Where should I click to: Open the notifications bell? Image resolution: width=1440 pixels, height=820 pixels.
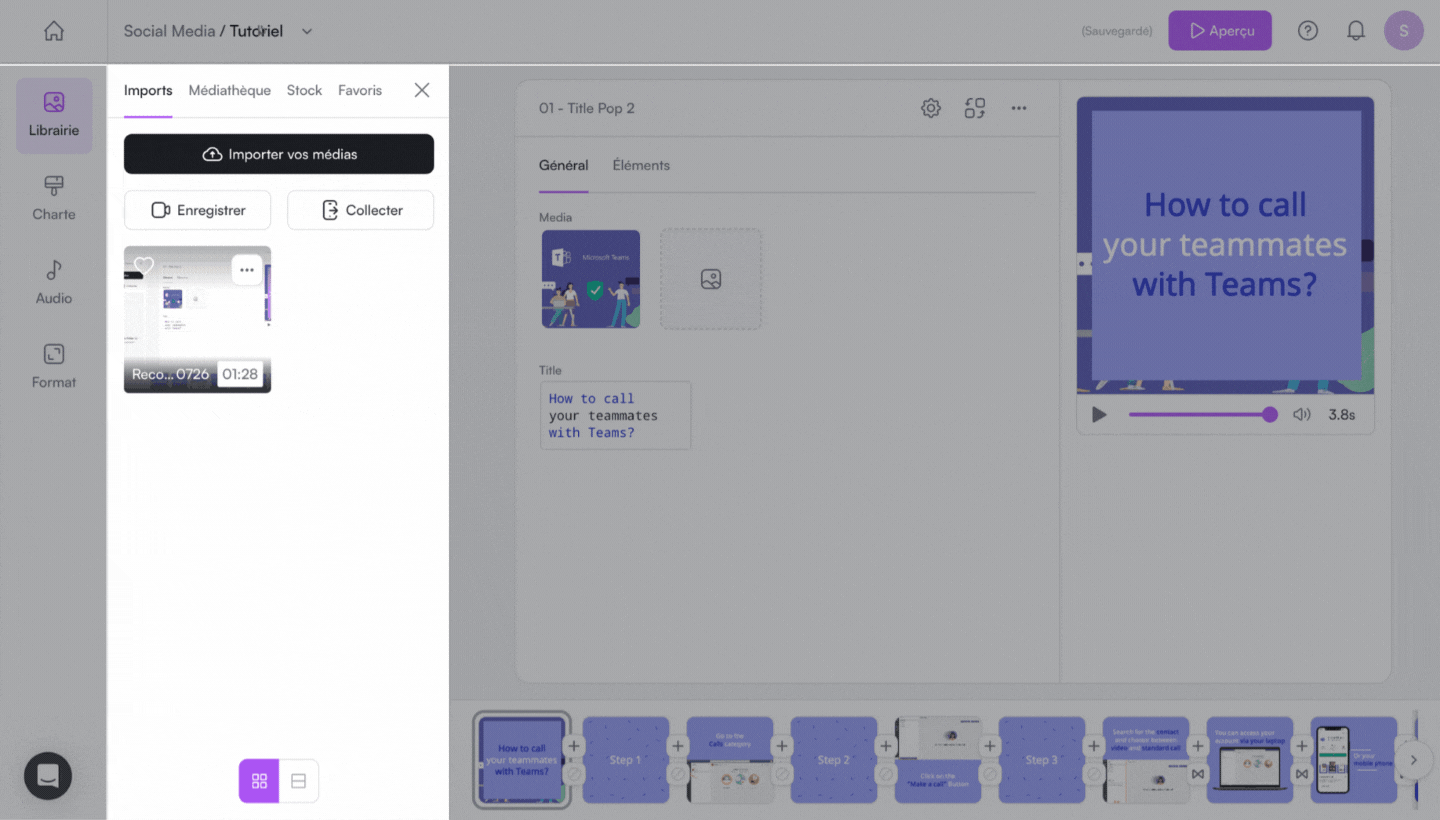coord(1356,31)
